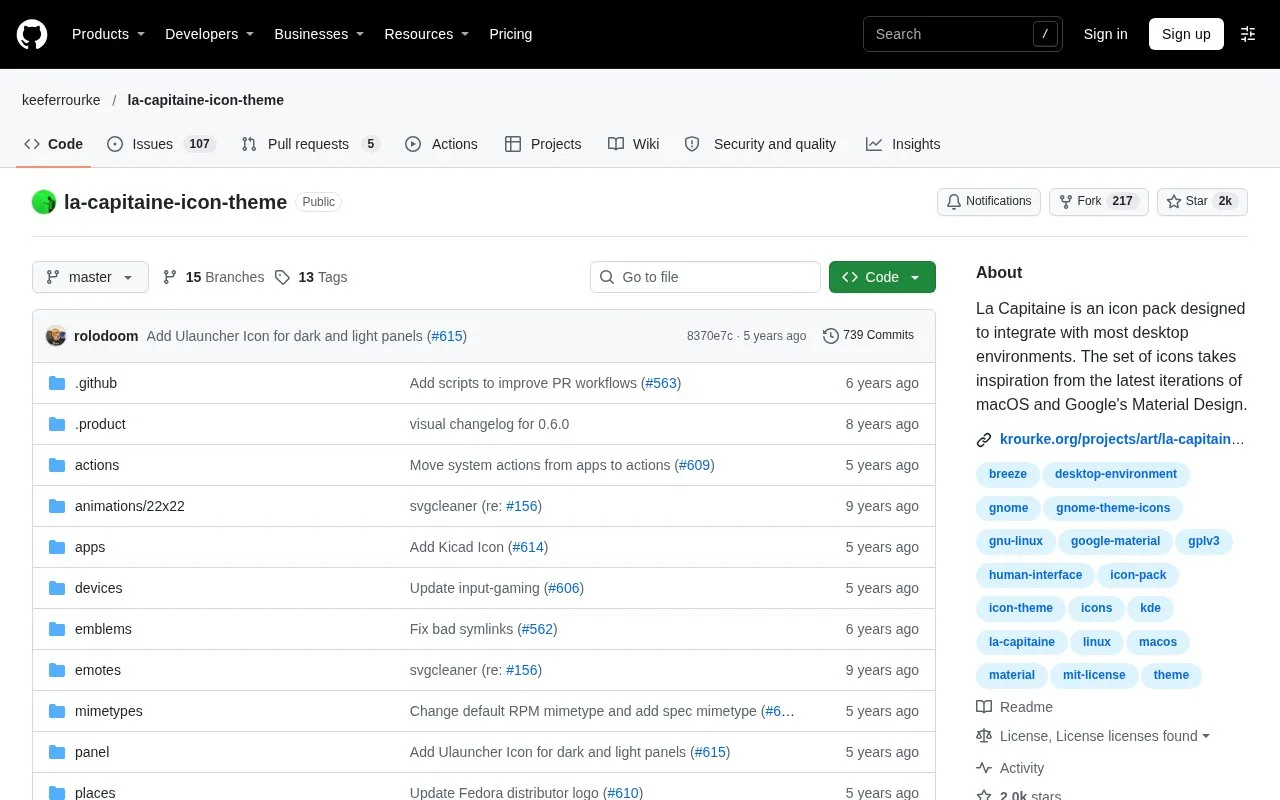Star the repository with the Star button
The height and width of the screenshot is (800, 1280).
pyautogui.click(x=1202, y=202)
